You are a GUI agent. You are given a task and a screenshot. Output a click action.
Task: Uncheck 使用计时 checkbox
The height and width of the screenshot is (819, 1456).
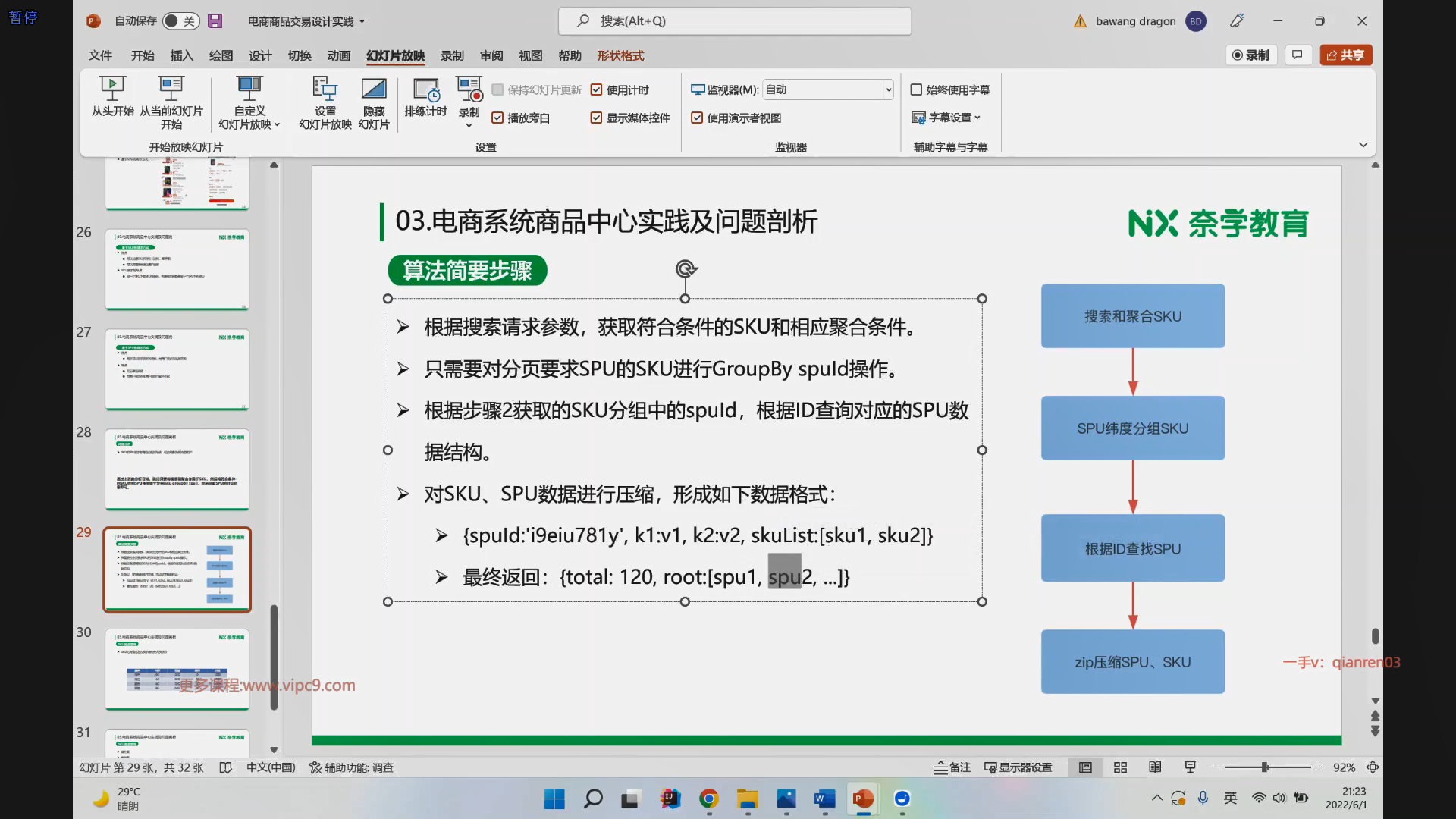click(596, 89)
